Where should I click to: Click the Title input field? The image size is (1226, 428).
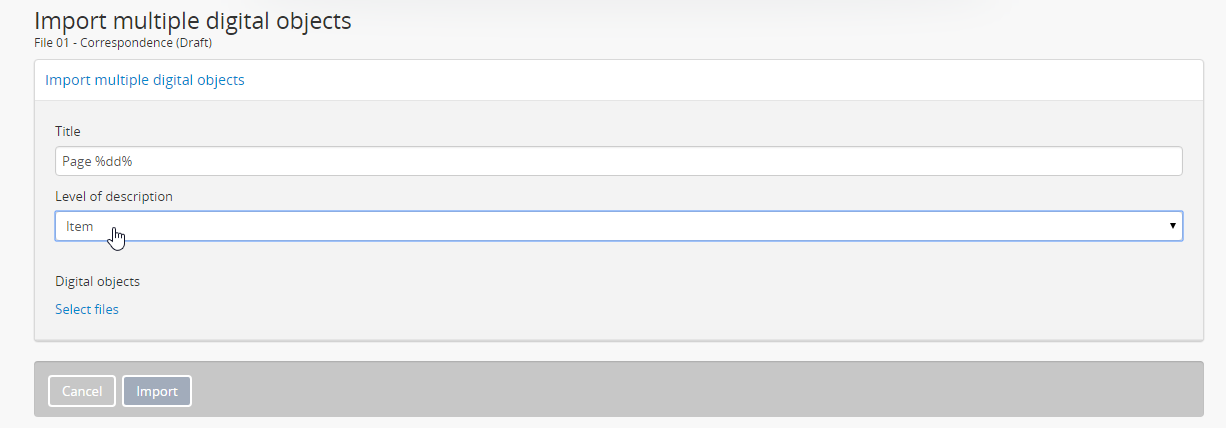tap(618, 161)
